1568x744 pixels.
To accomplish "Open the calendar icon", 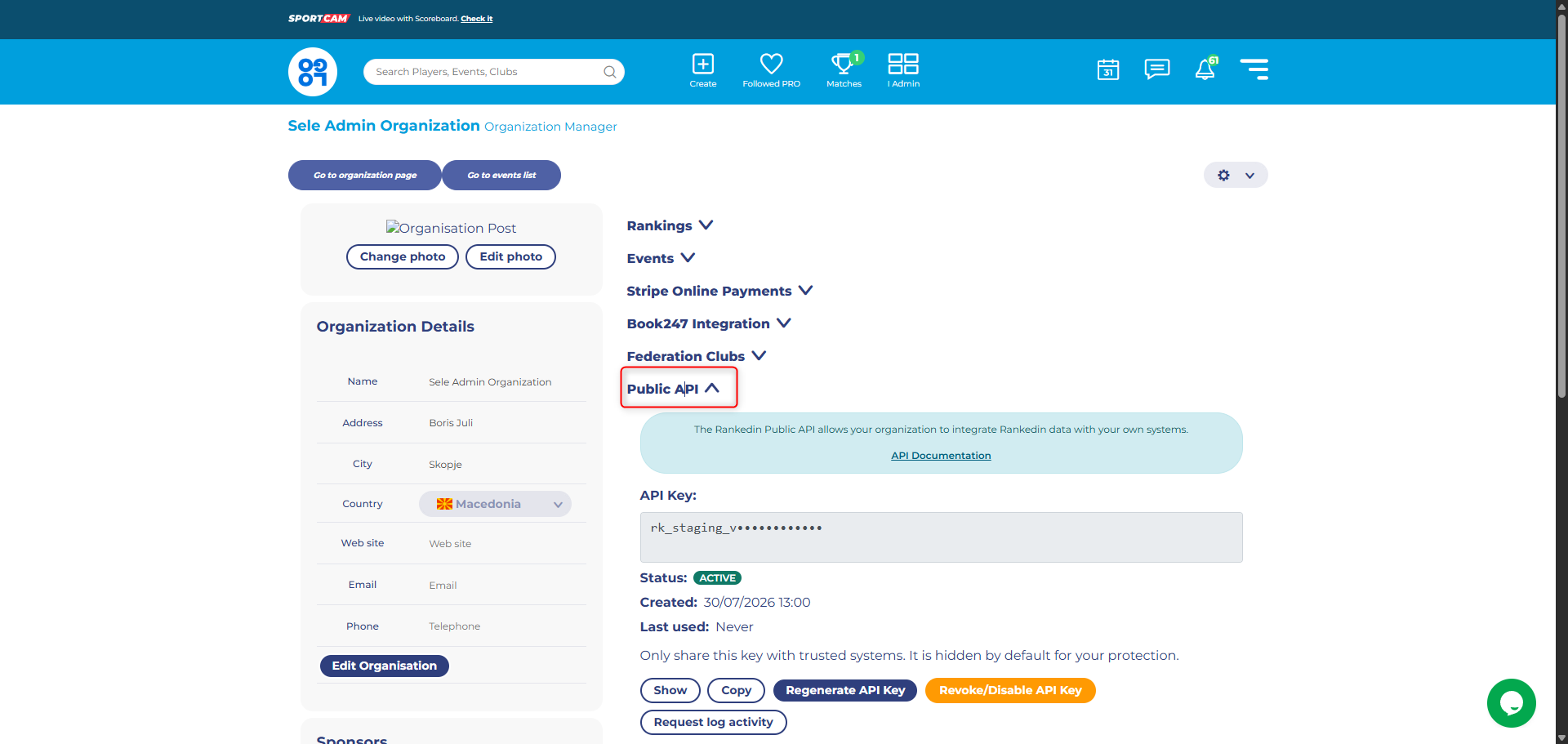I will [1108, 69].
